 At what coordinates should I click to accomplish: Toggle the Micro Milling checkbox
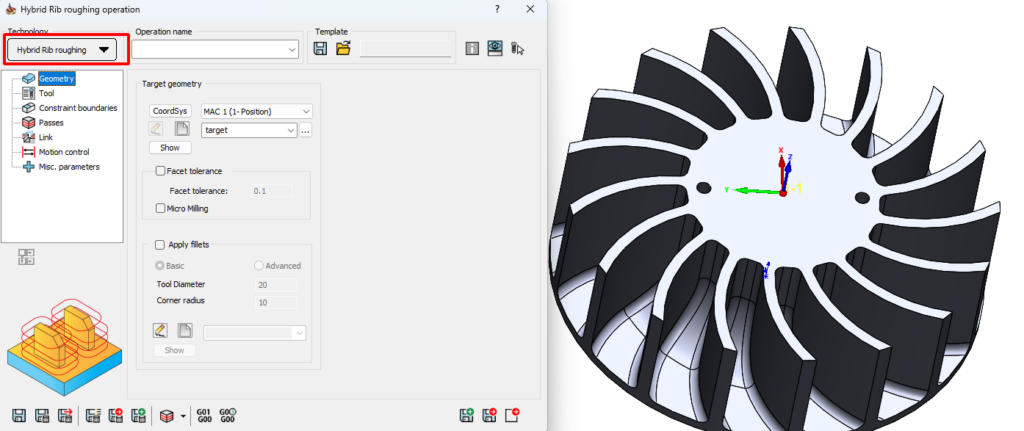point(160,208)
